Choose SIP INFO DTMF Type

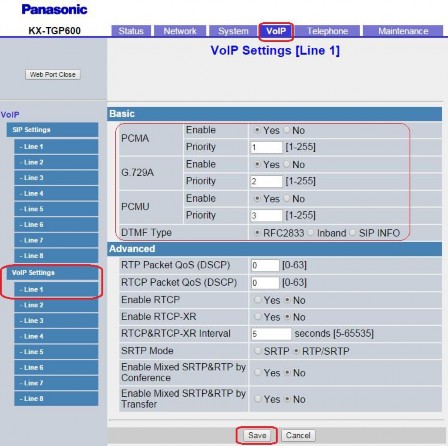pos(353,233)
